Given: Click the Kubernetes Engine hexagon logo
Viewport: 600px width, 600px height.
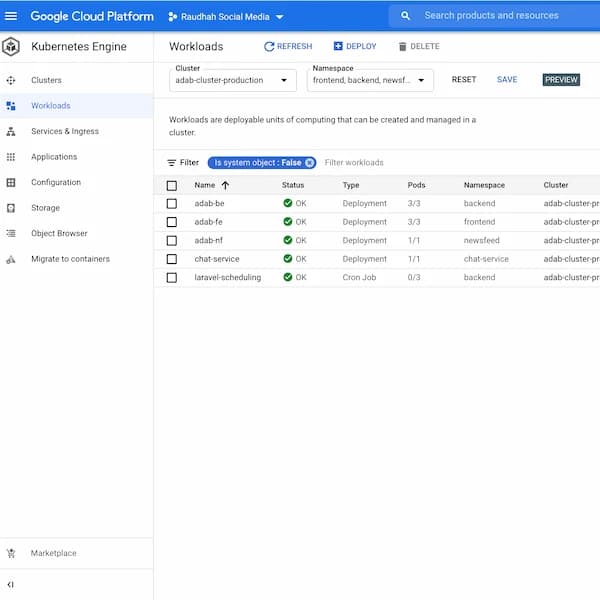Looking at the screenshot, I should [11, 46].
